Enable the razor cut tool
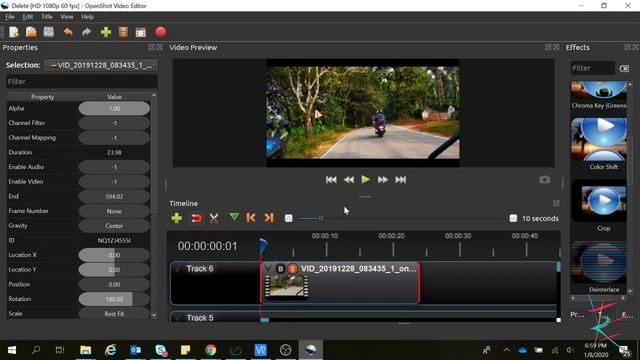Image resolution: width=640 pixels, height=360 pixels. pyautogui.click(x=214, y=218)
